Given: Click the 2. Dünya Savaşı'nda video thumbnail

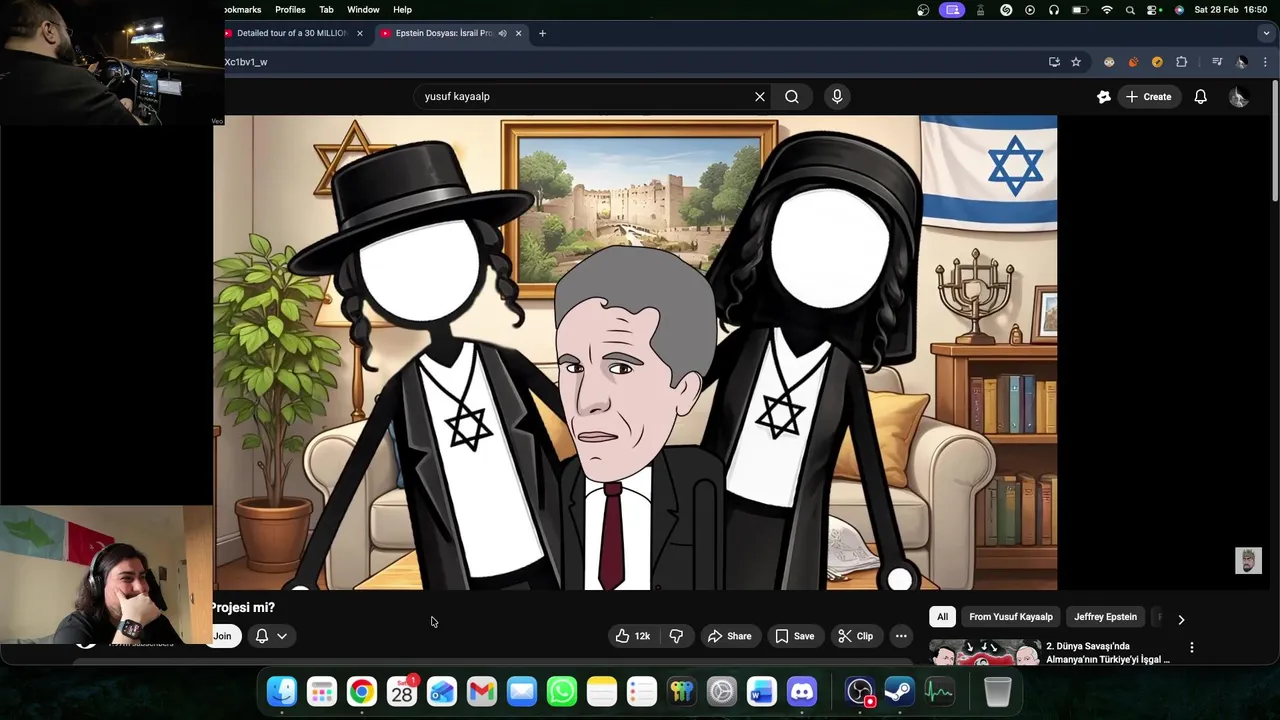Looking at the screenshot, I should pos(985,653).
